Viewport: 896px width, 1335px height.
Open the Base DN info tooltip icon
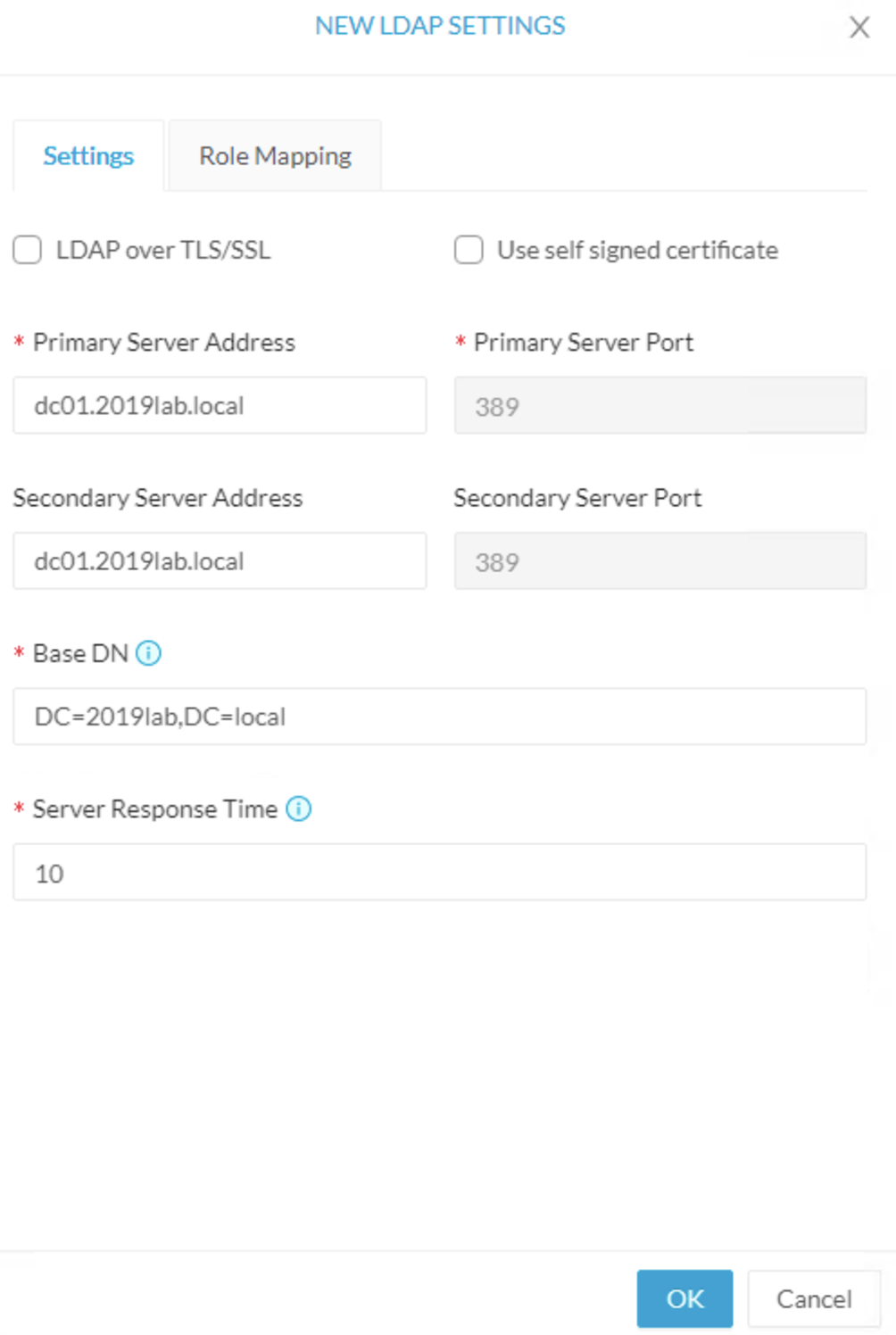(148, 653)
